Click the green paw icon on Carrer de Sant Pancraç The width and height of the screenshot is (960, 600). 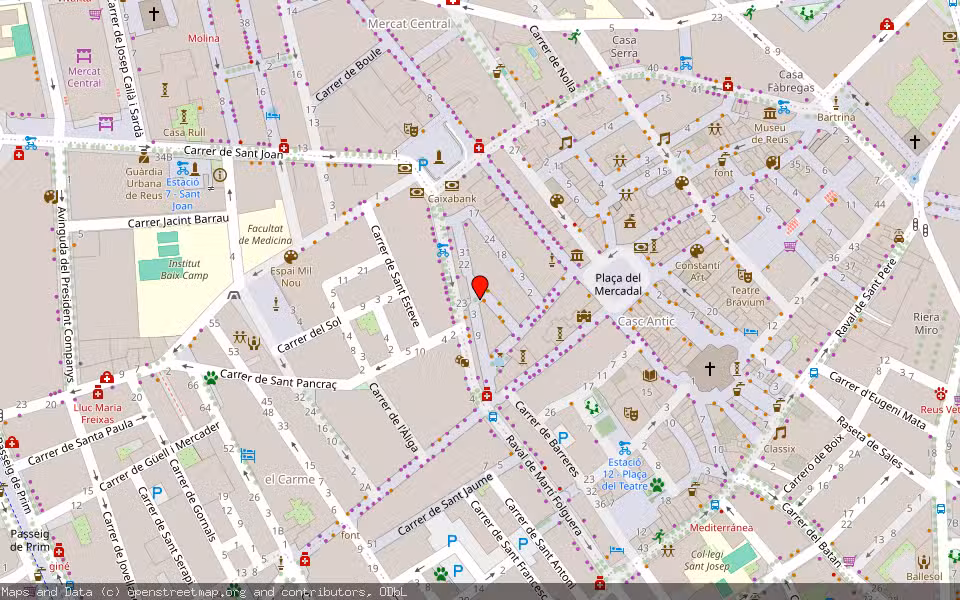coord(211,378)
